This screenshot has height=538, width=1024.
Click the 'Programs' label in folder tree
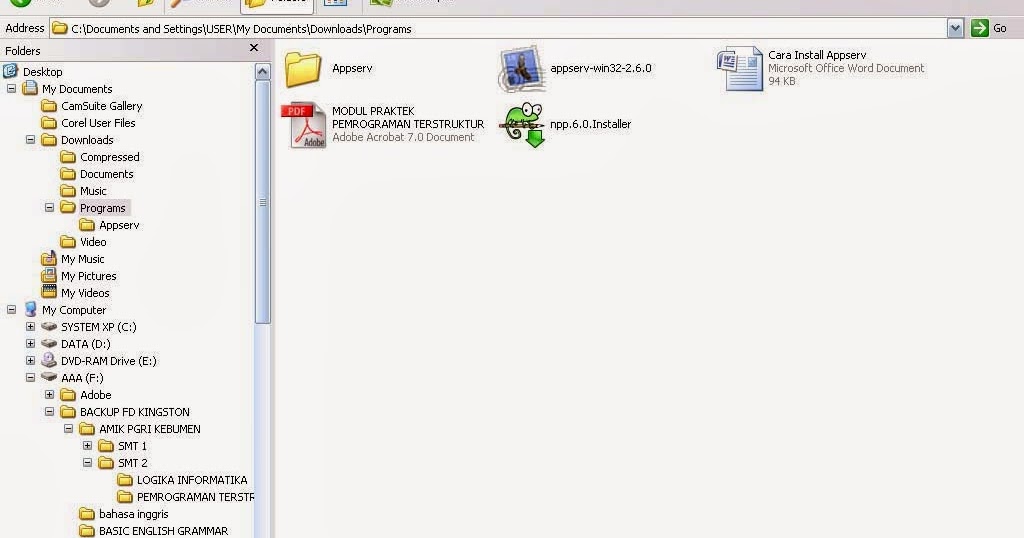click(x=103, y=208)
